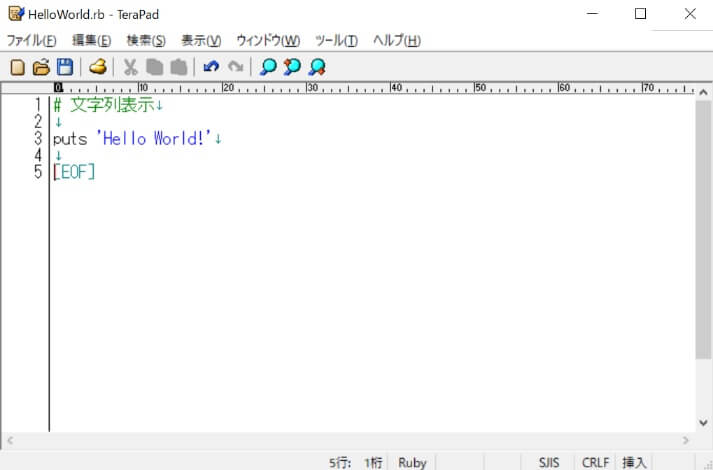Open Find with first magnifier icon

[268, 68]
